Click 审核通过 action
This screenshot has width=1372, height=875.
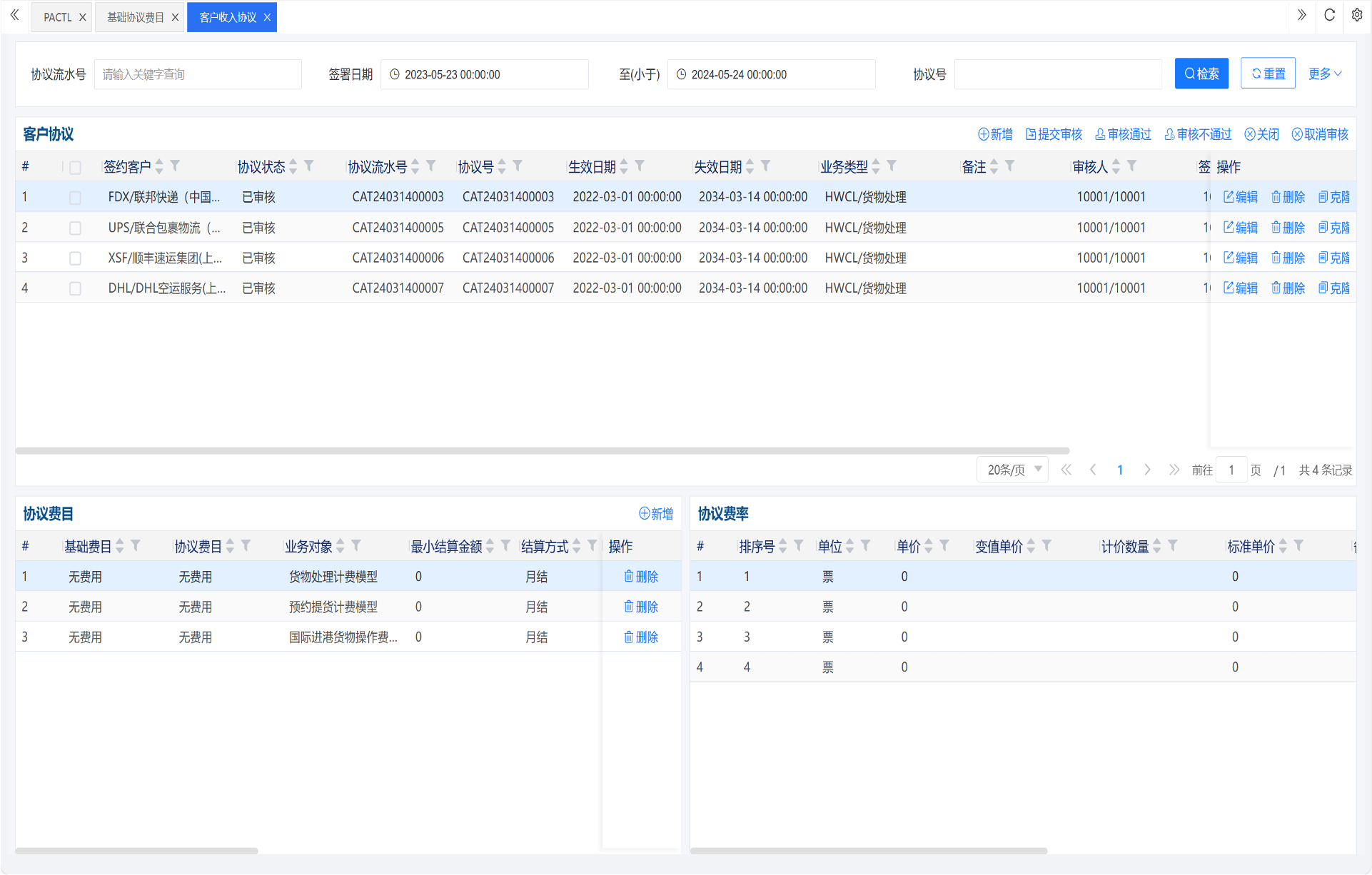[x=1123, y=134]
